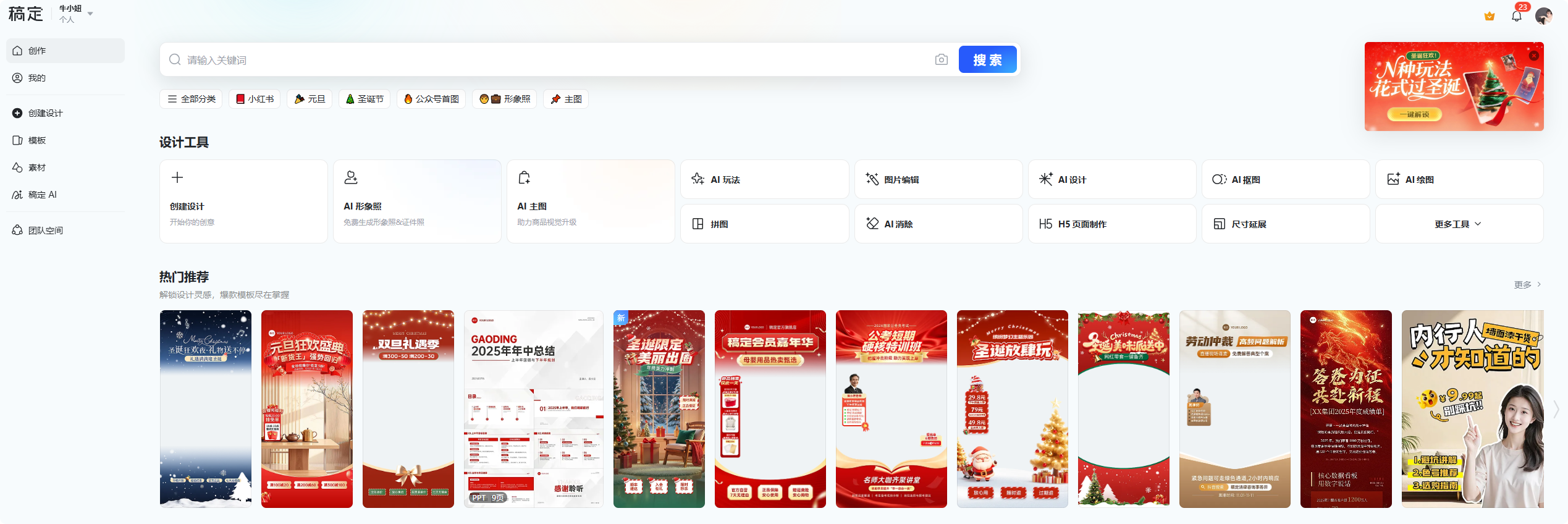The width and height of the screenshot is (1568, 524).
Task: Open the 圣诞限定美丽出圈 template
Action: [x=659, y=408]
